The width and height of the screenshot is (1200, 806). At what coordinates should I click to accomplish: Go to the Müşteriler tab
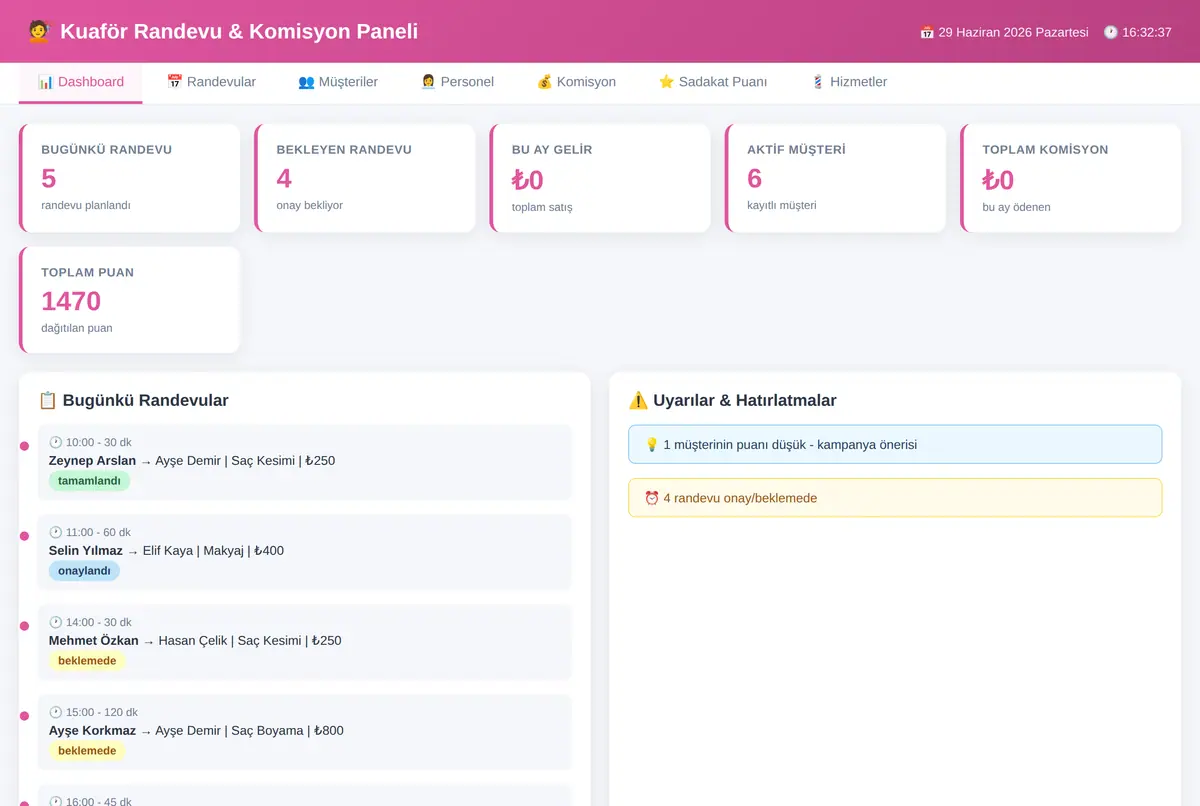(338, 82)
